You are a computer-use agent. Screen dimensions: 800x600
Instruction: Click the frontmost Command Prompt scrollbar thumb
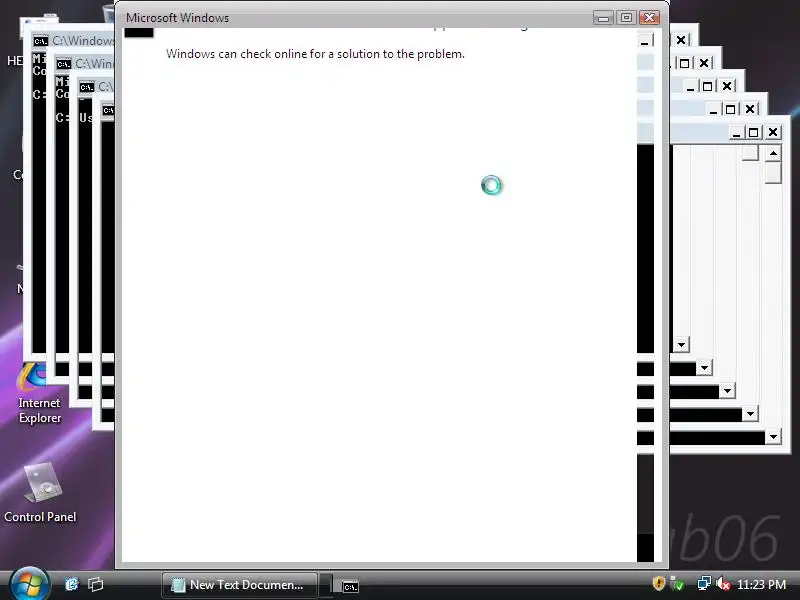[773, 172]
